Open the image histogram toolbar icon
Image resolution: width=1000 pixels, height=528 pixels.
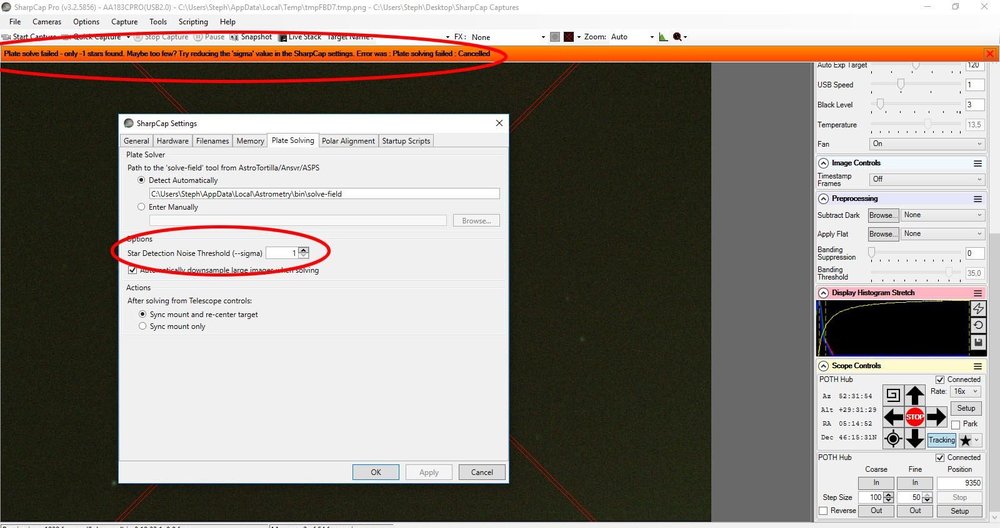(663, 37)
